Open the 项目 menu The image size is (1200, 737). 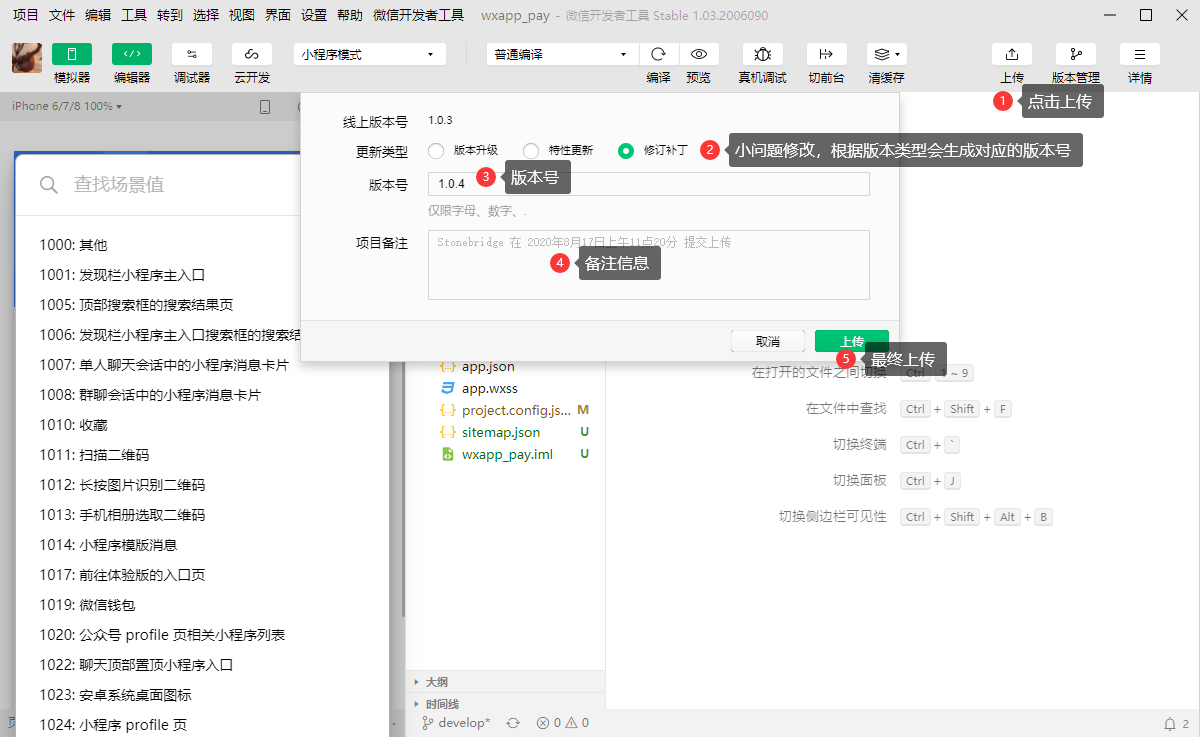(x=25, y=15)
